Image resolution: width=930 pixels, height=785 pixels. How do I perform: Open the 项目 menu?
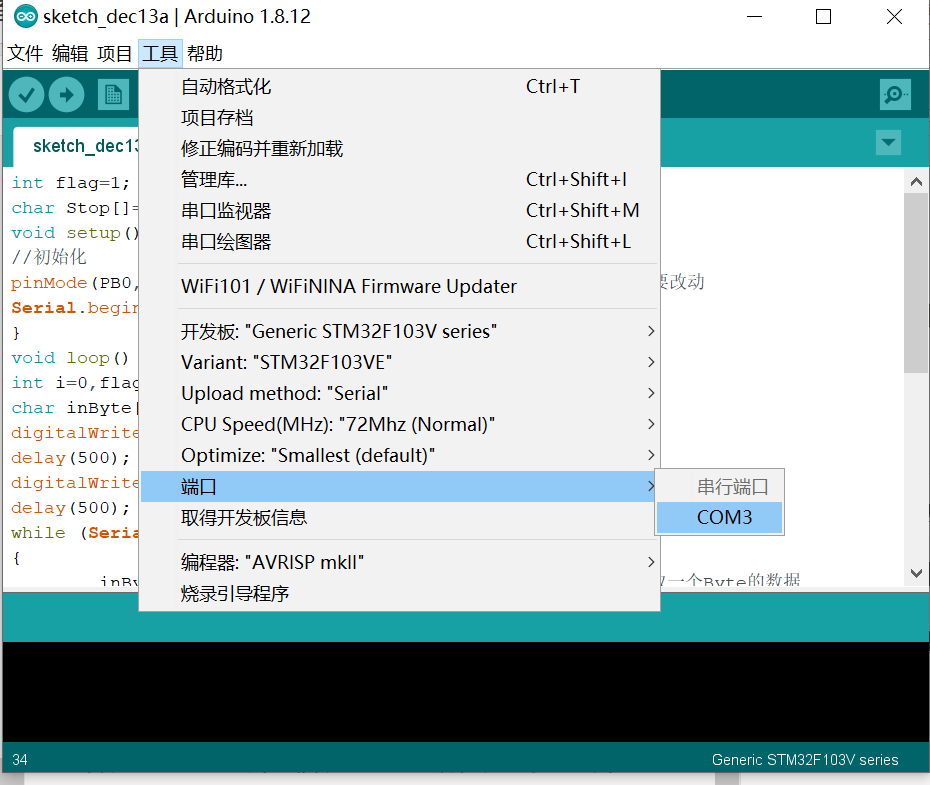[x=114, y=53]
